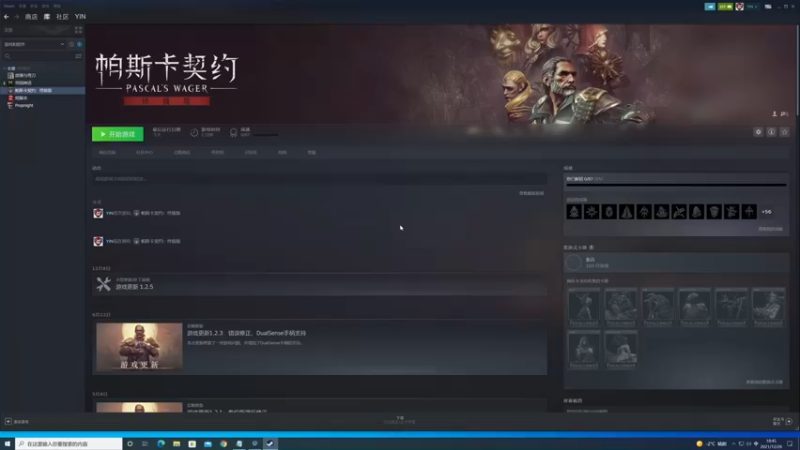Open the 社区 community tab
Viewport: 800px width, 450px height.
[x=62, y=17]
